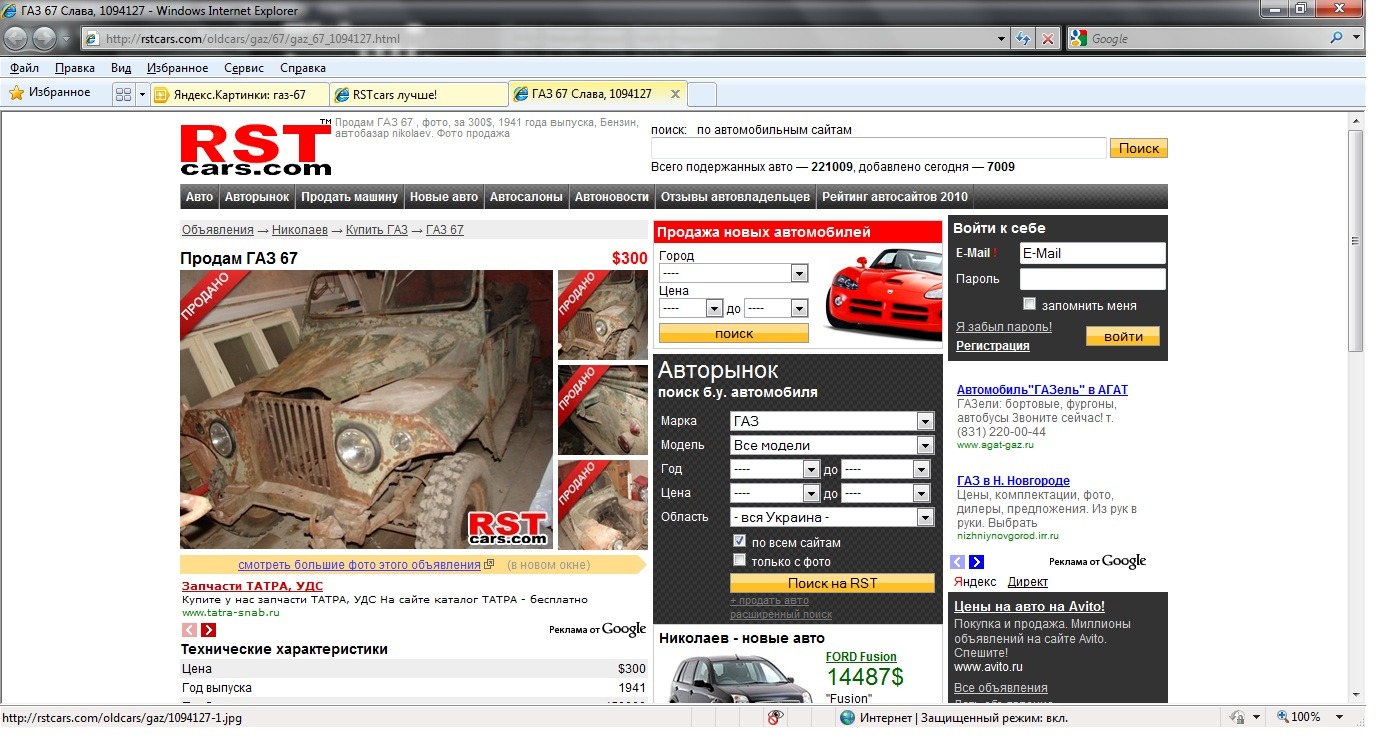Image resolution: width=1376 pixels, height=740 pixels.
Task: Show next ad with red right arrow
Action: (x=208, y=630)
